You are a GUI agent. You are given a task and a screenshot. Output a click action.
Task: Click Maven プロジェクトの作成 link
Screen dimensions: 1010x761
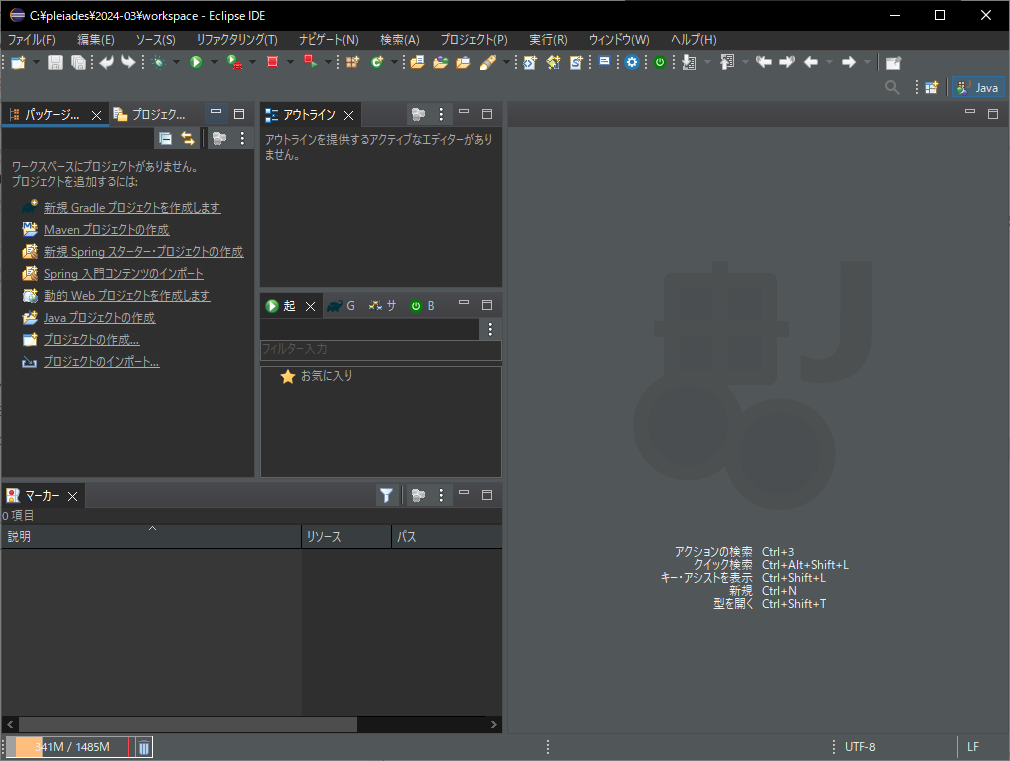point(106,229)
